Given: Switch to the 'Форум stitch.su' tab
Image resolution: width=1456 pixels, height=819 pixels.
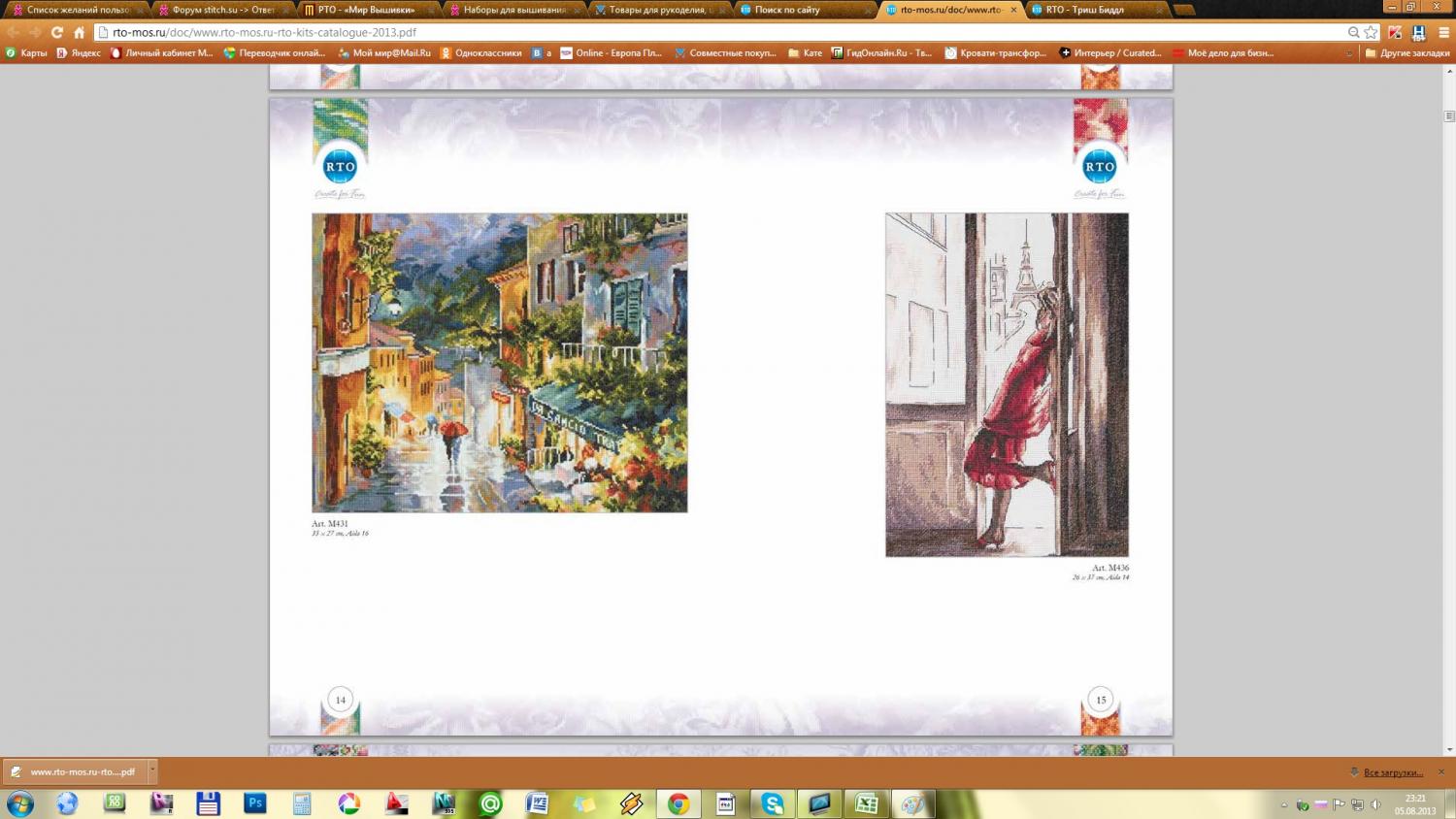Looking at the screenshot, I should [222, 10].
